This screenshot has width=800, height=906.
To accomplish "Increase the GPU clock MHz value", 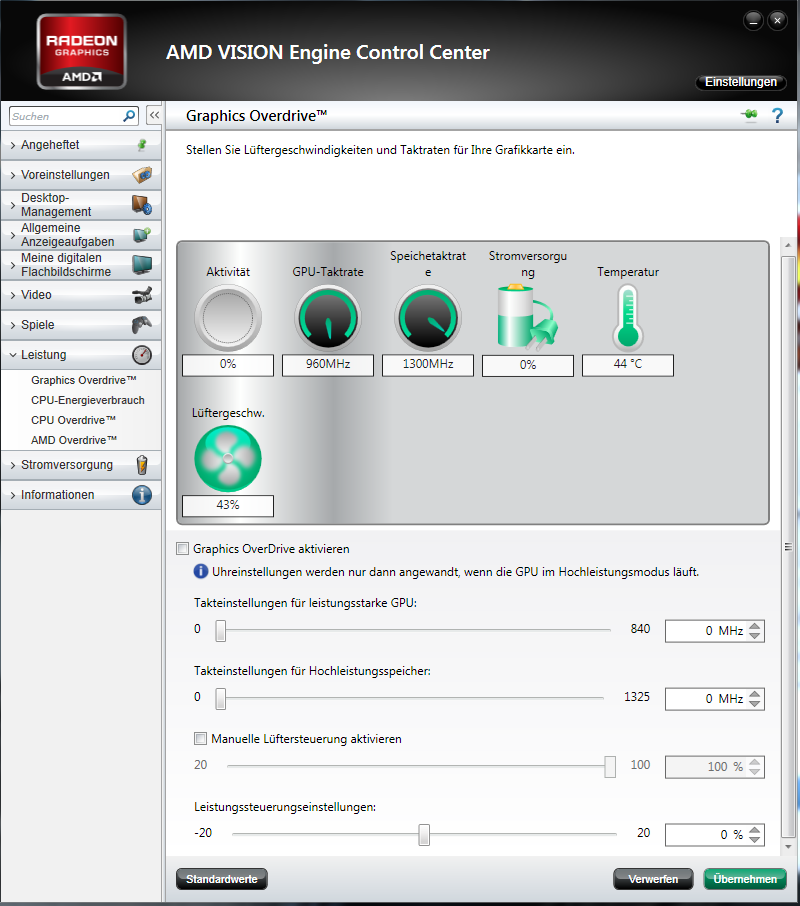I will tap(754, 626).
